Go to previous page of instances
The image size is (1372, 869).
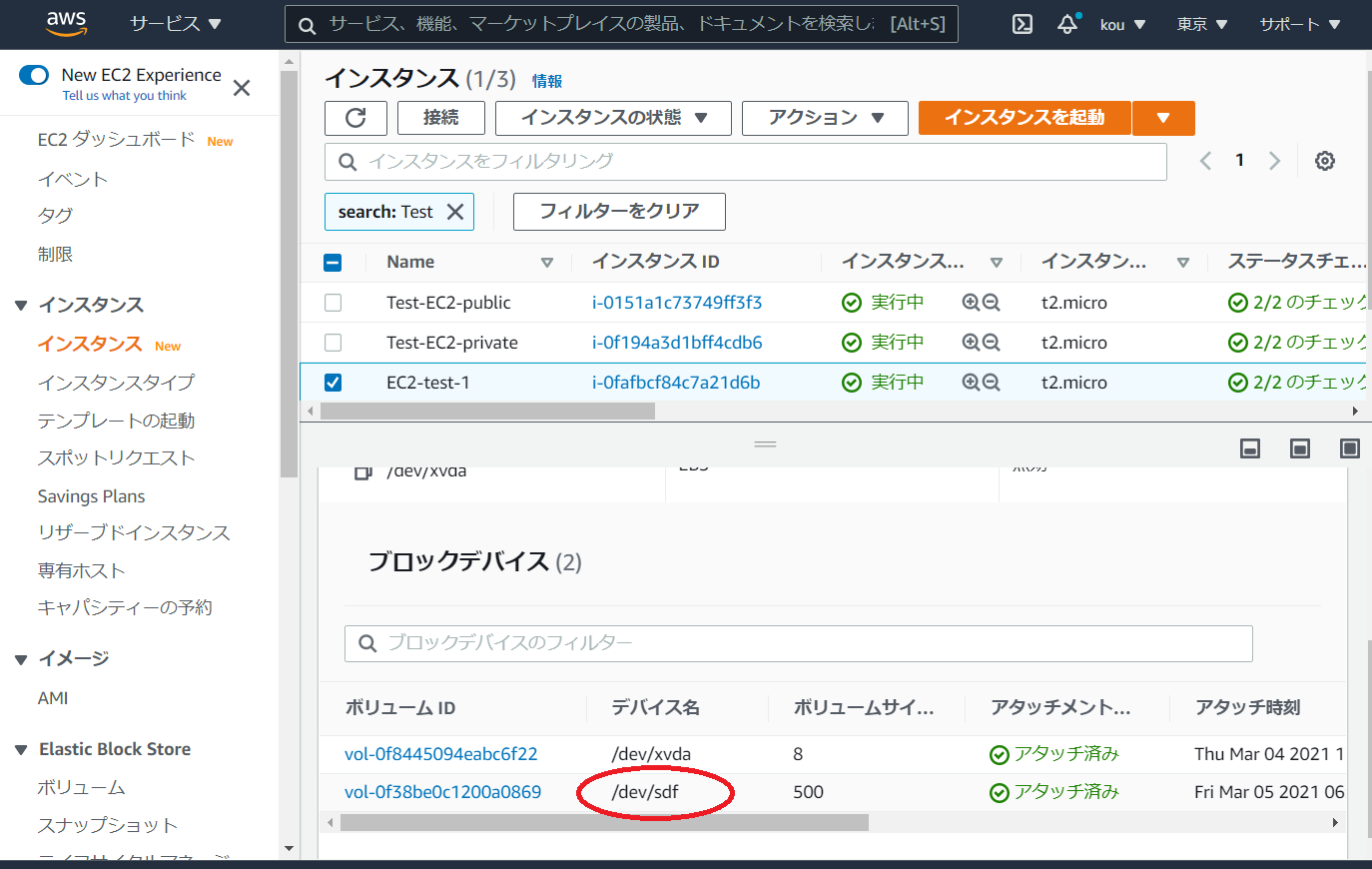tap(1205, 161)
